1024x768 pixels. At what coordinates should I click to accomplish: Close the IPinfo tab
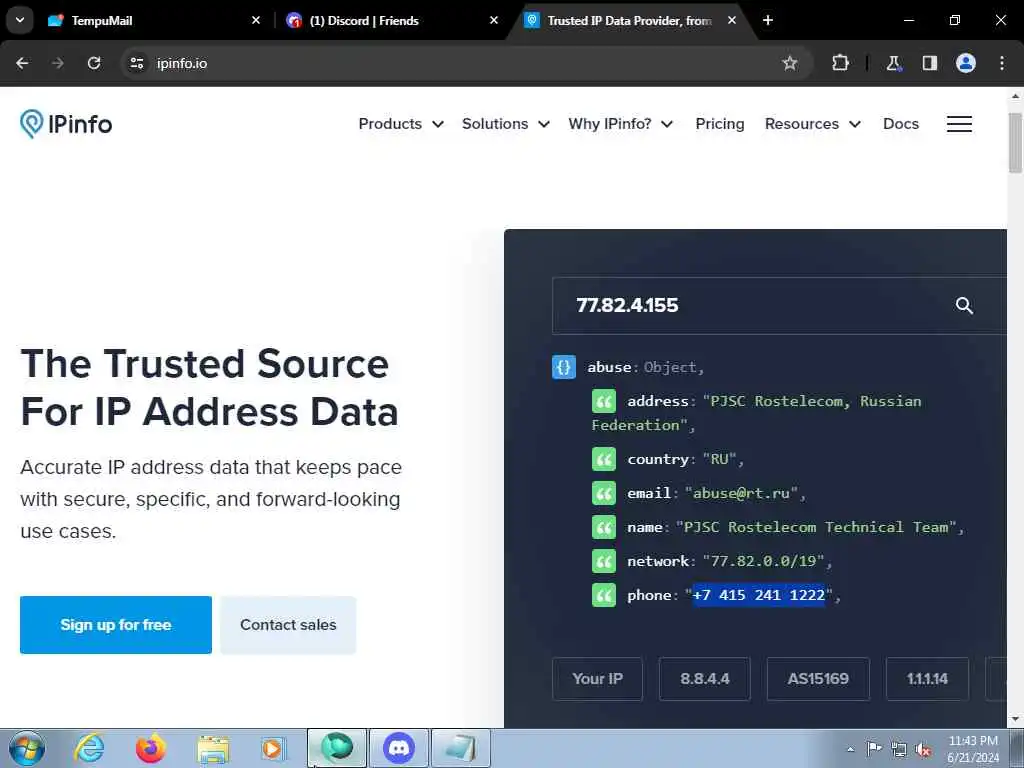tap(732, 20)
